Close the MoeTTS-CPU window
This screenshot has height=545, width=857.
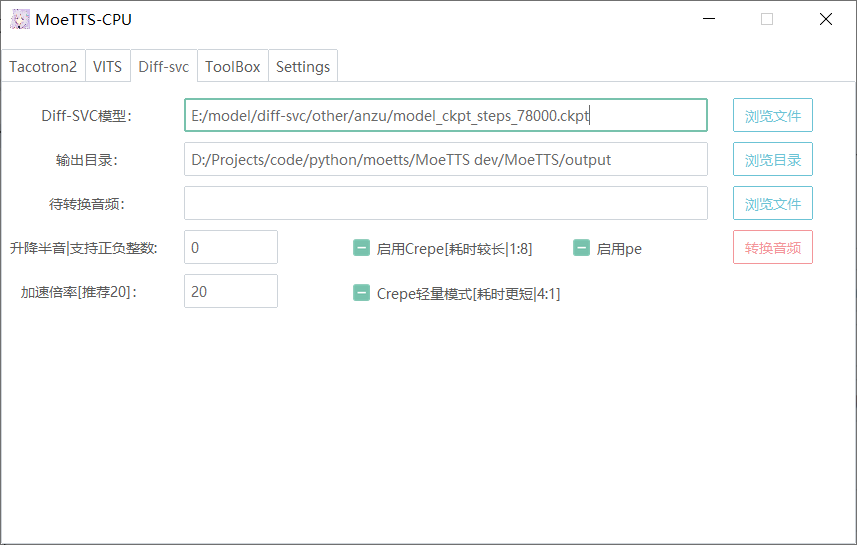pos(826,19)
